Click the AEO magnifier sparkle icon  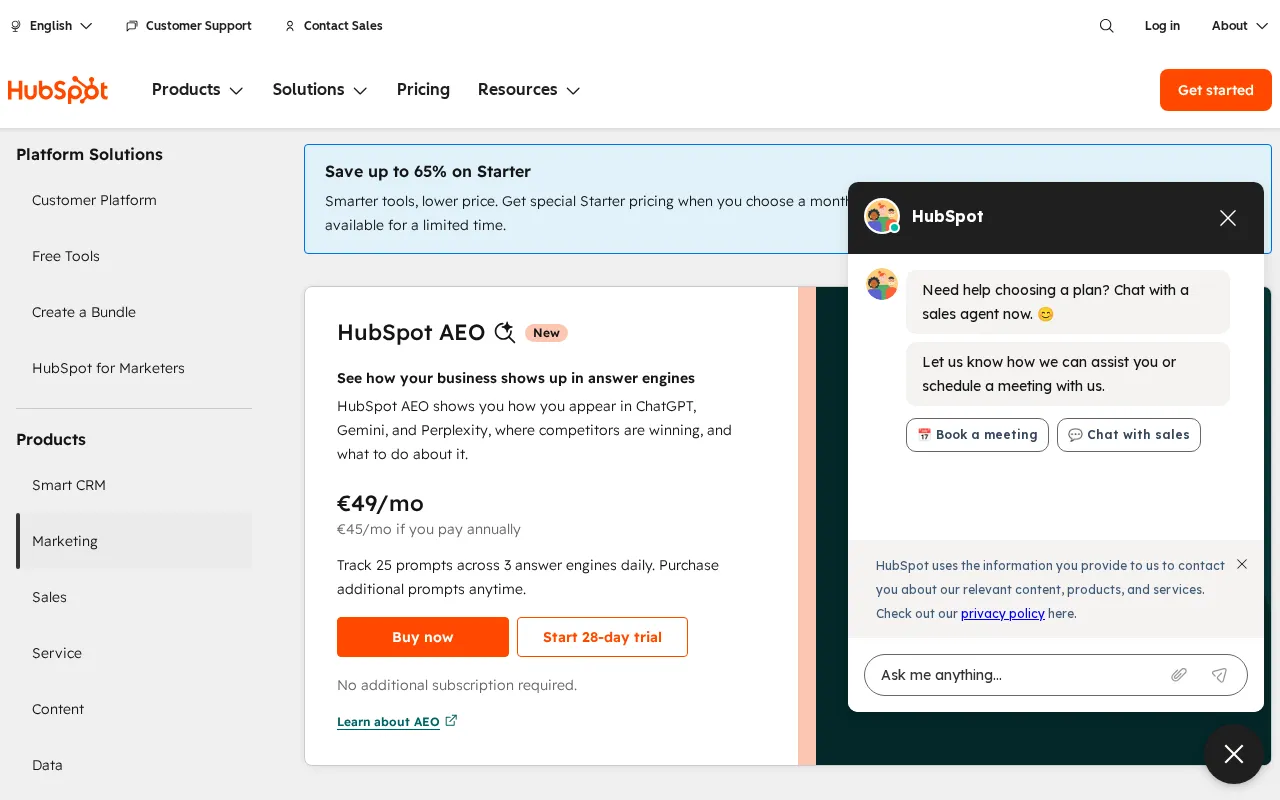tap(505, 333)
